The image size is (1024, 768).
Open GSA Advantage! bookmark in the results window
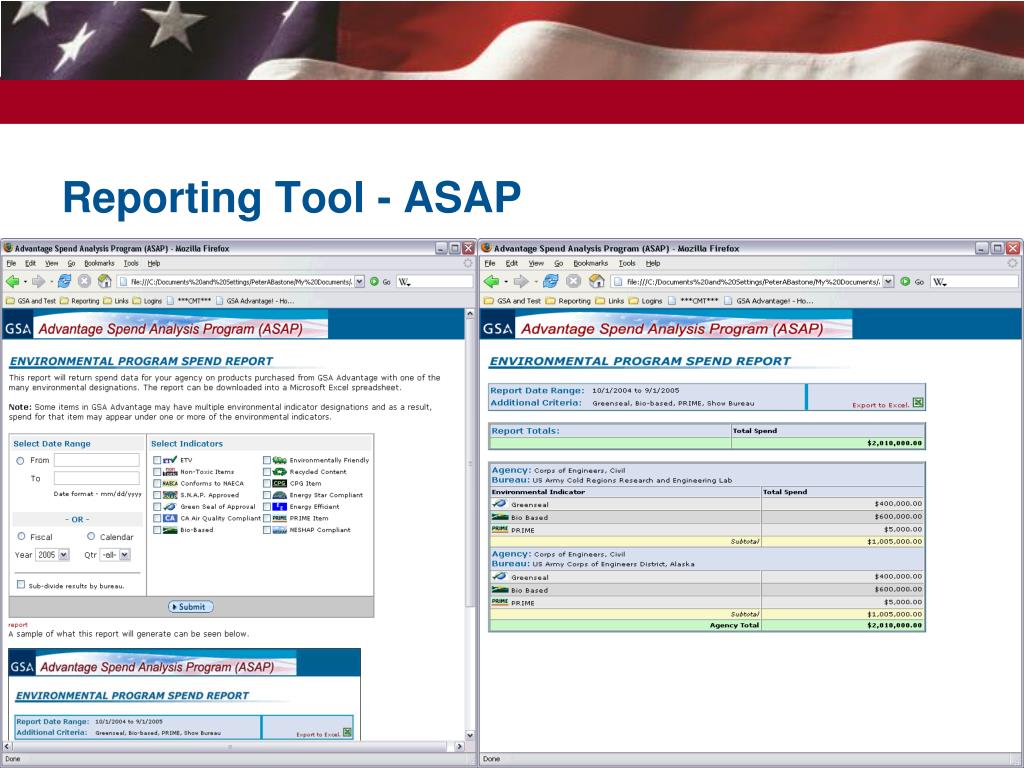point(768,301)
